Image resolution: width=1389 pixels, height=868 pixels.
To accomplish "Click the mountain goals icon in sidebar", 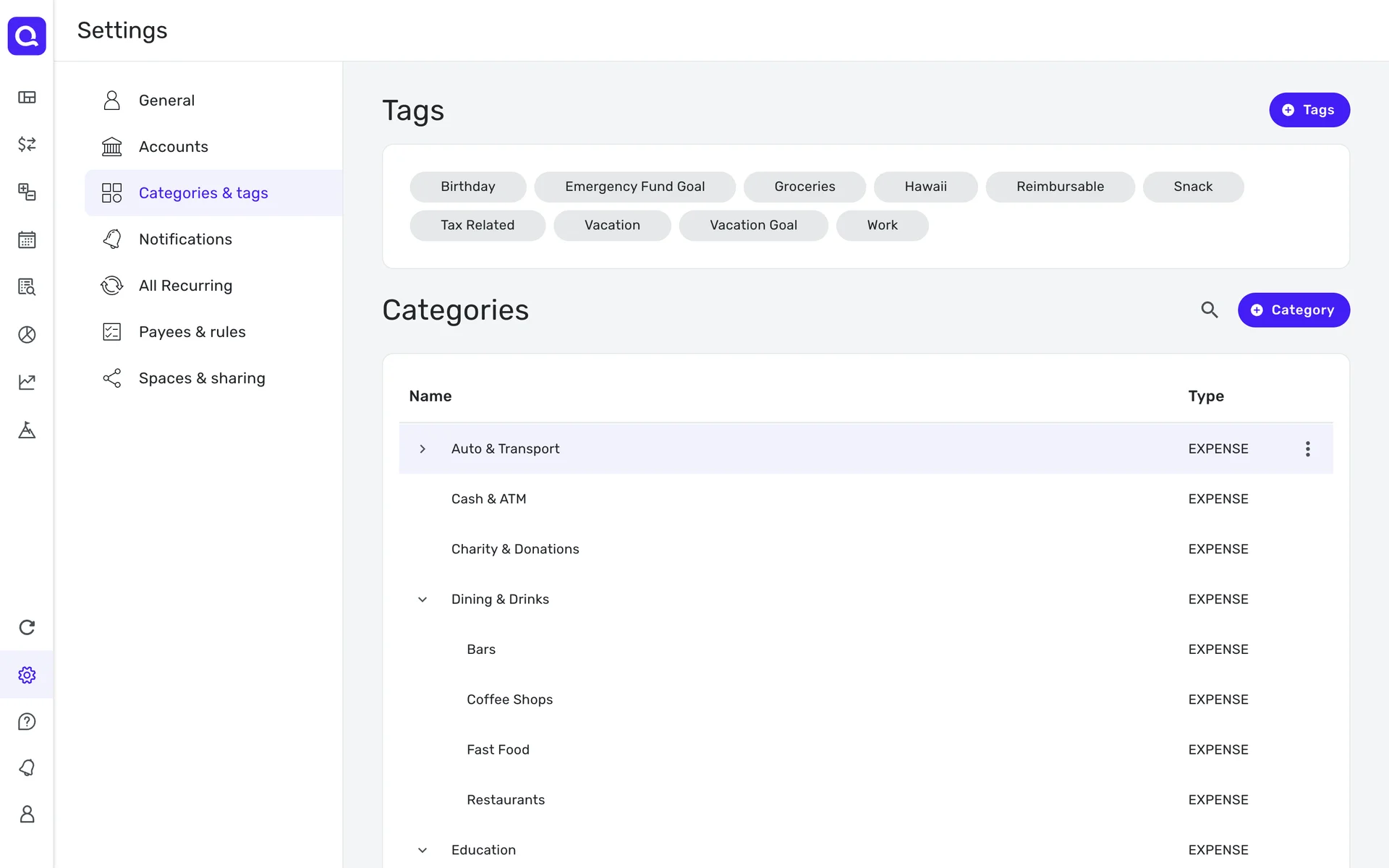I will 27,430.
